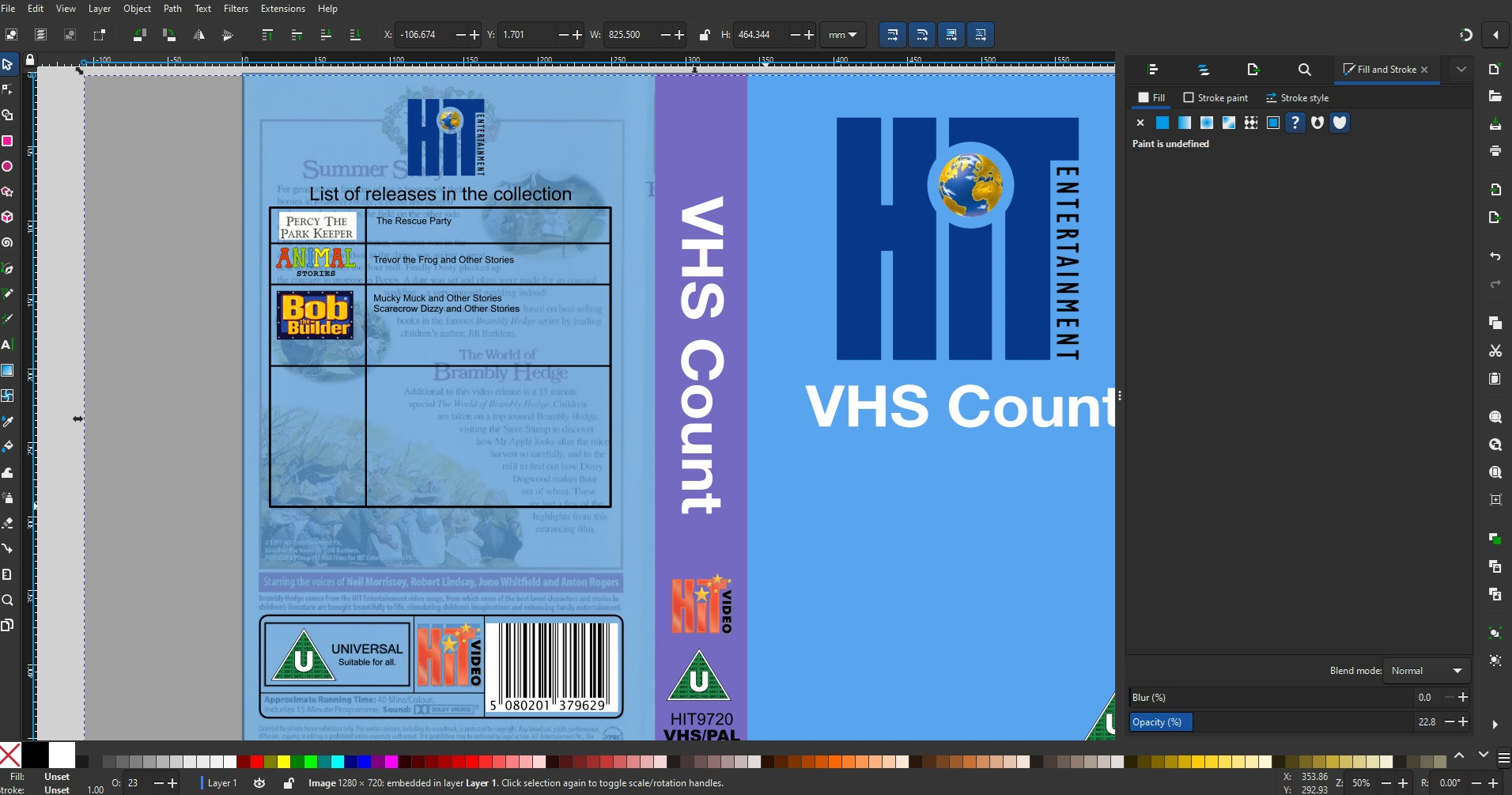Rotate selection 90° counter-clockwise
Image resolution: width=1512 pixels, height=795 pixels.
(x=139, y=35)
